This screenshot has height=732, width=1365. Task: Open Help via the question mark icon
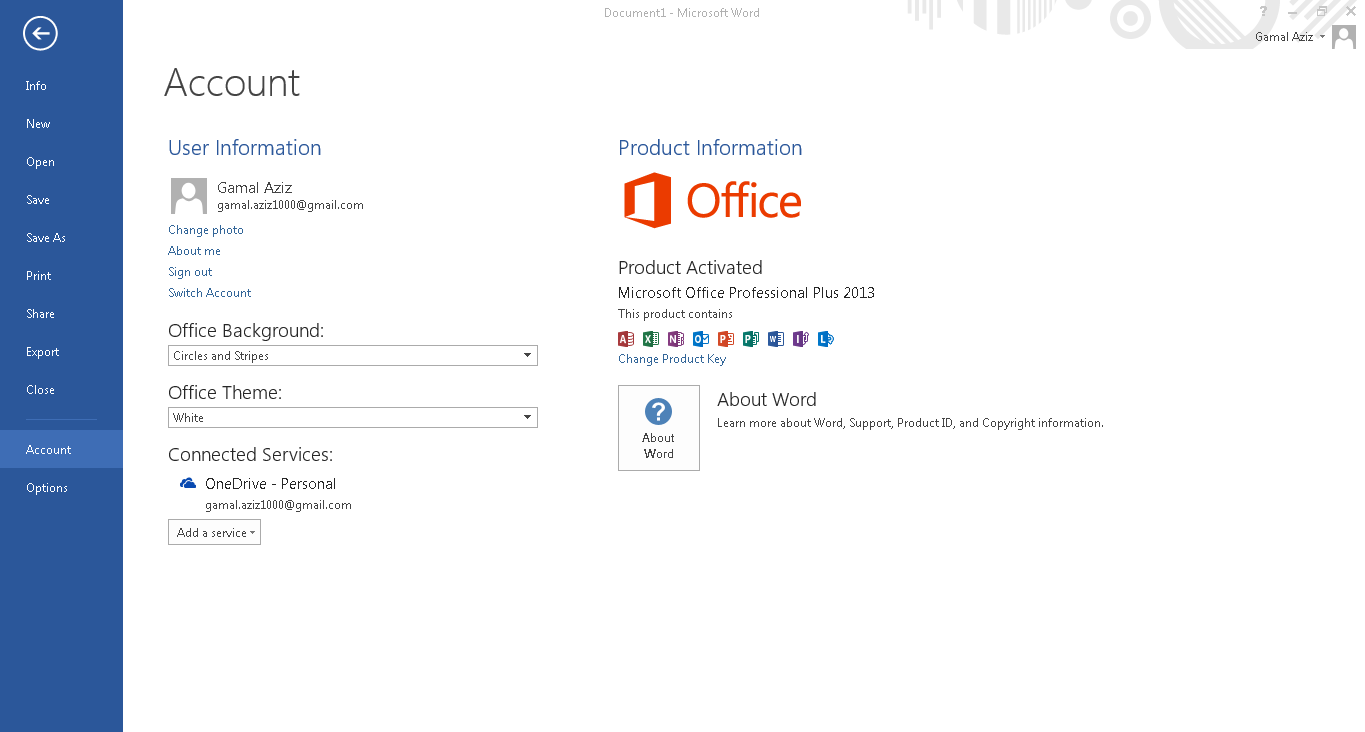1264,12
